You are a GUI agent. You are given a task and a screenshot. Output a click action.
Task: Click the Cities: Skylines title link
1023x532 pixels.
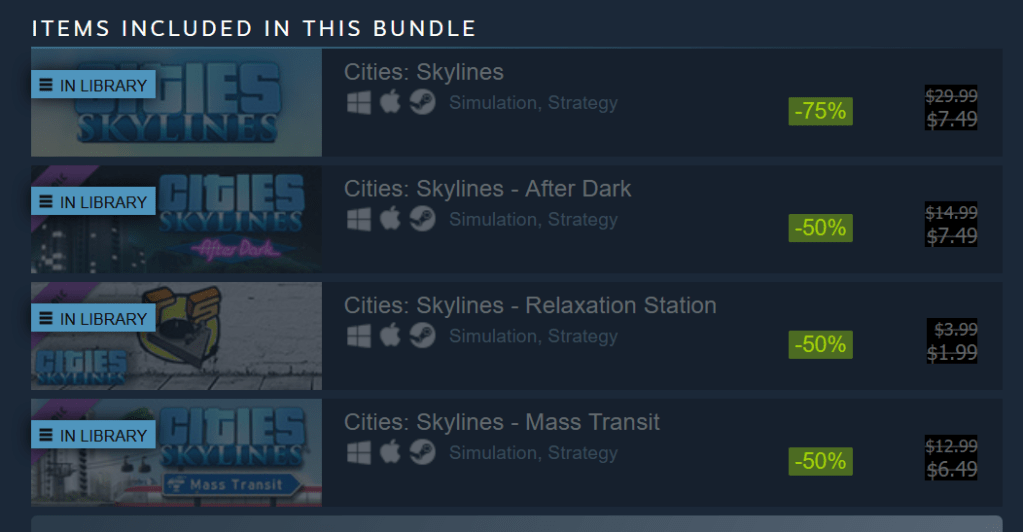pyautogui.click(x=423, y=72)
